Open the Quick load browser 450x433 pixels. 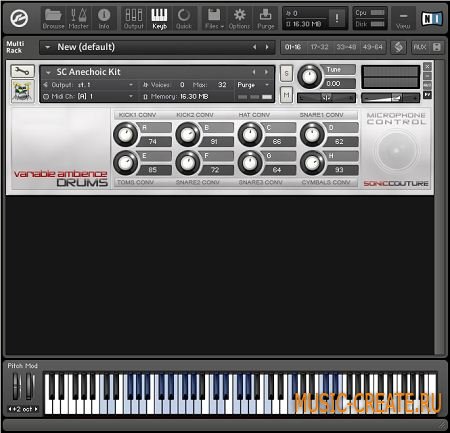point(184,19)
